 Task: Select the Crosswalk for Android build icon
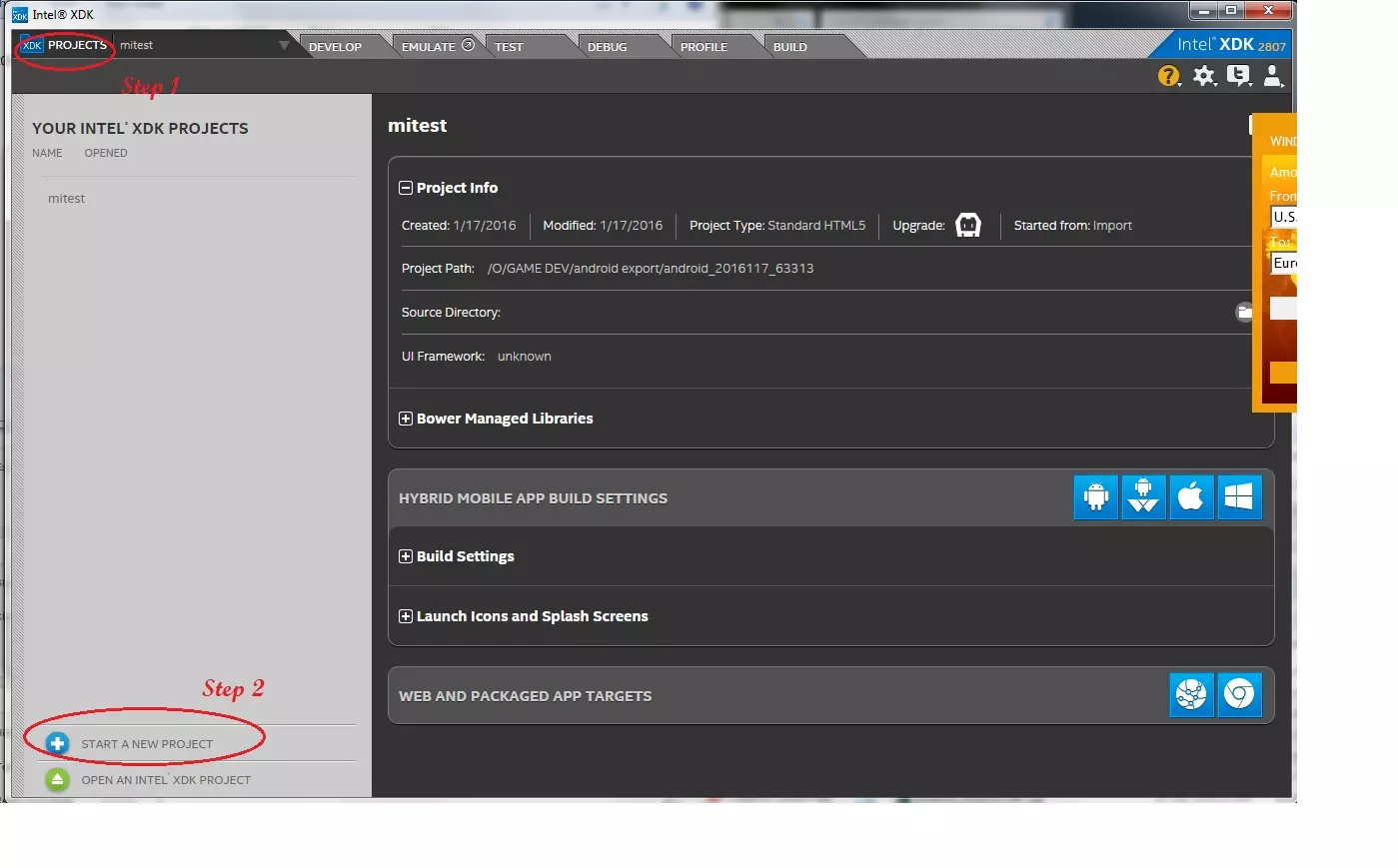point(1143,497)
